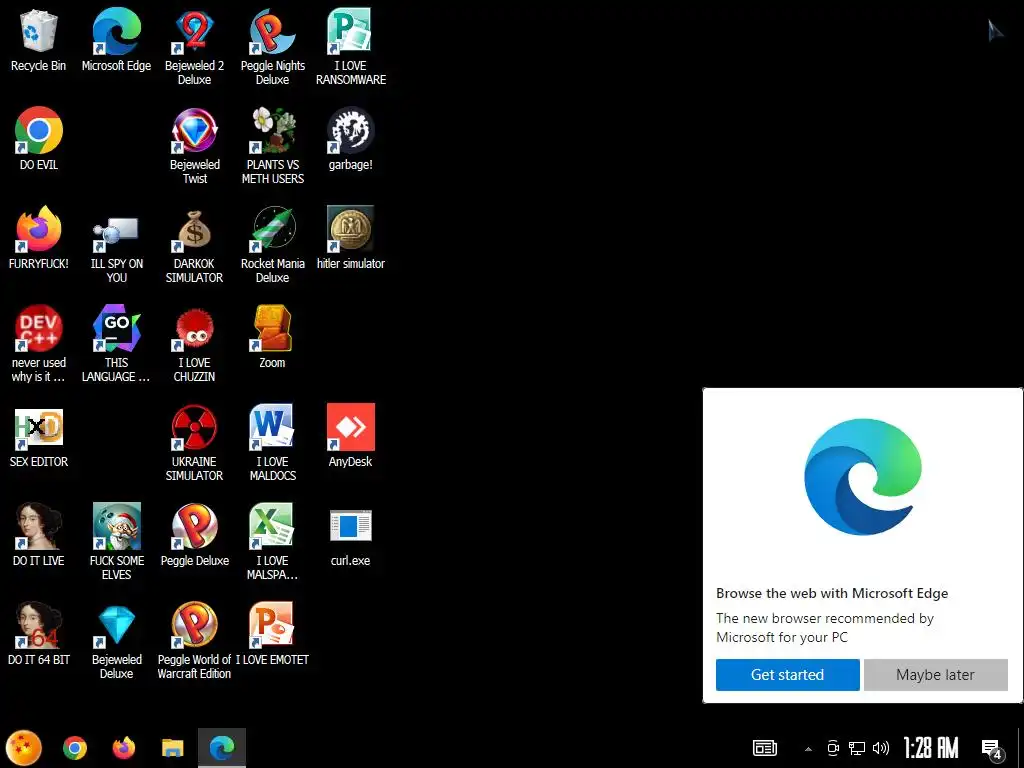1024x768 pixels.
Task: Launch the Microsoft Edge desktop shortcut
Action: [x=116, y=40]
